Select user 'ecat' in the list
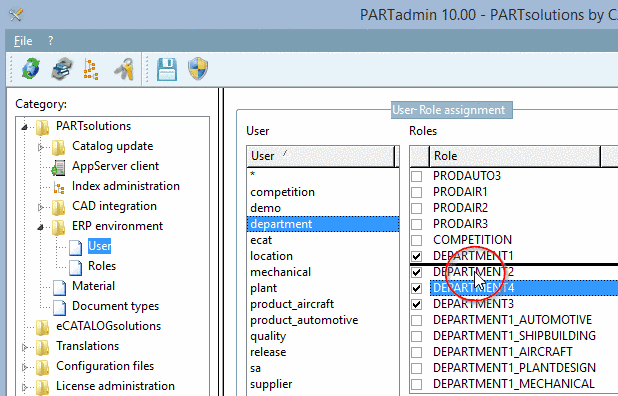Viewport: 618px width, 396px height. click(323, 240)
